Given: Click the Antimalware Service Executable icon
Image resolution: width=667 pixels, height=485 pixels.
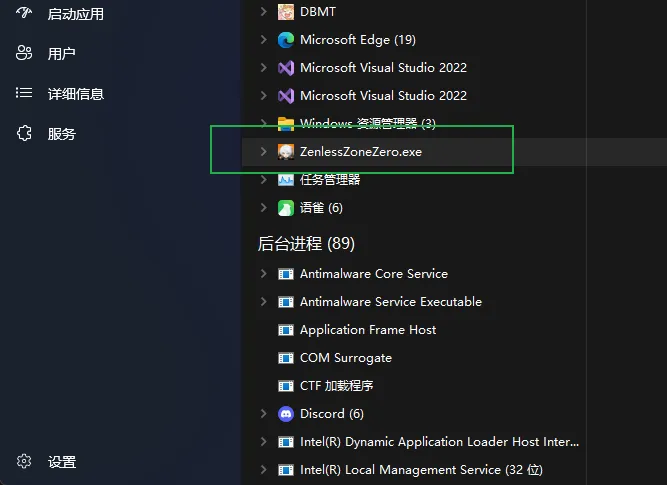Looking at the screenshot, I should click(x=285, y=302).
